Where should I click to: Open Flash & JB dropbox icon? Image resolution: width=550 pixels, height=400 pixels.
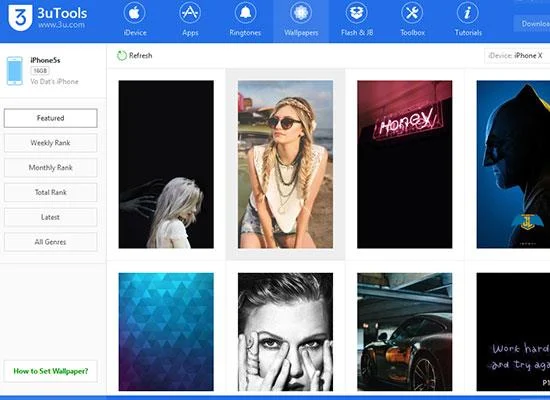[x=357, y=13]
